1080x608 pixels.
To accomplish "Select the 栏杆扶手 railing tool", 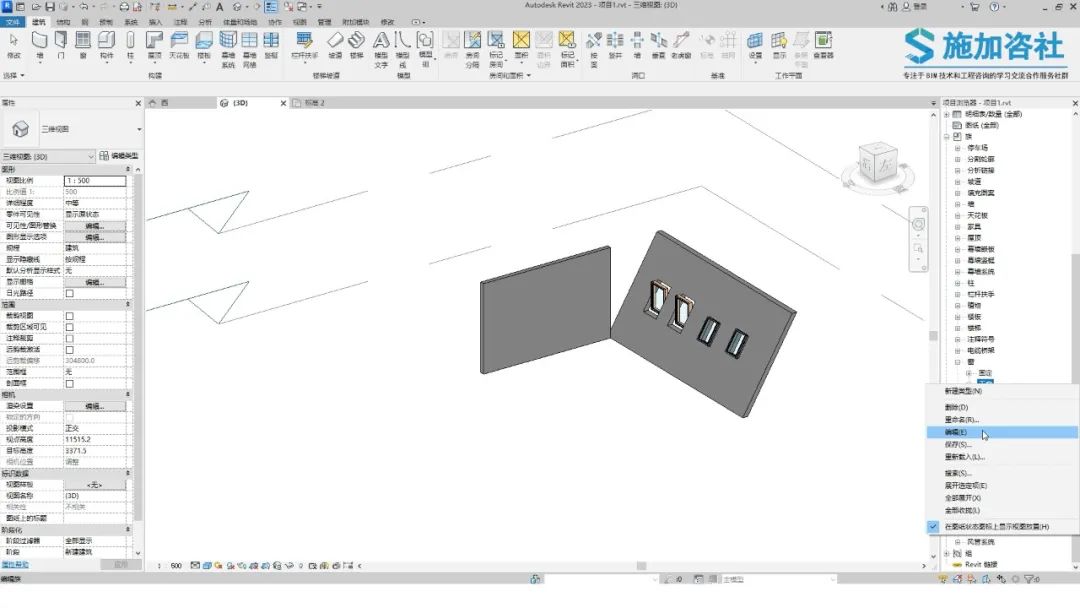I will click(304, 45).
